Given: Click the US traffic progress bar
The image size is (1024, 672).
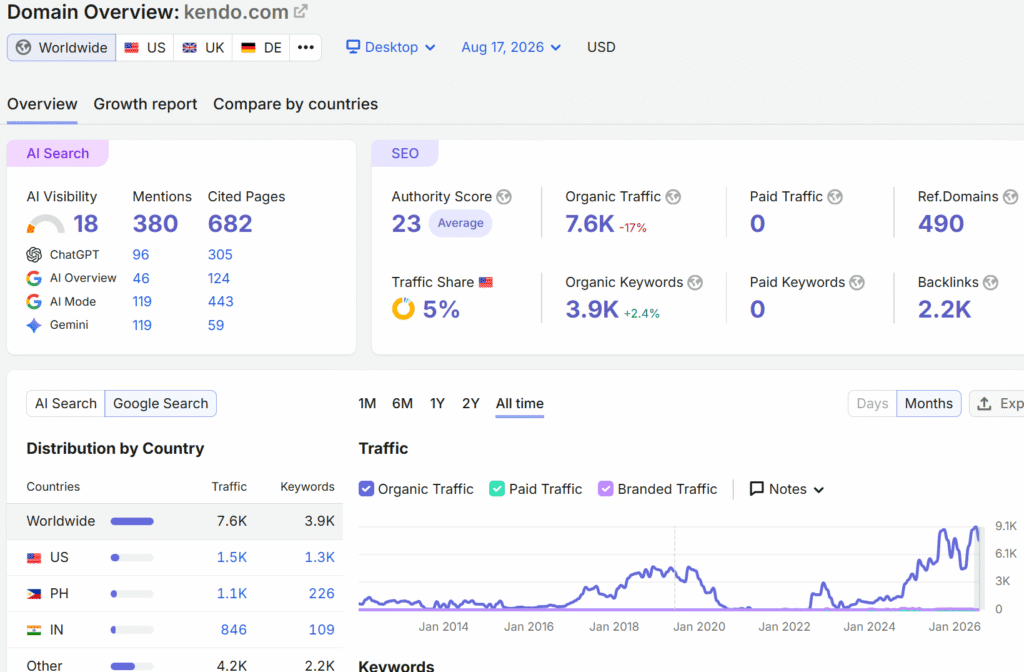Looking at the screenshot, I should 132,558.
